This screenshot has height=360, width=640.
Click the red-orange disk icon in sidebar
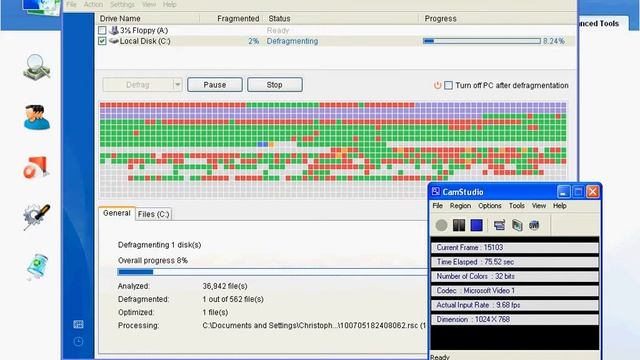[x=36, y=167]
